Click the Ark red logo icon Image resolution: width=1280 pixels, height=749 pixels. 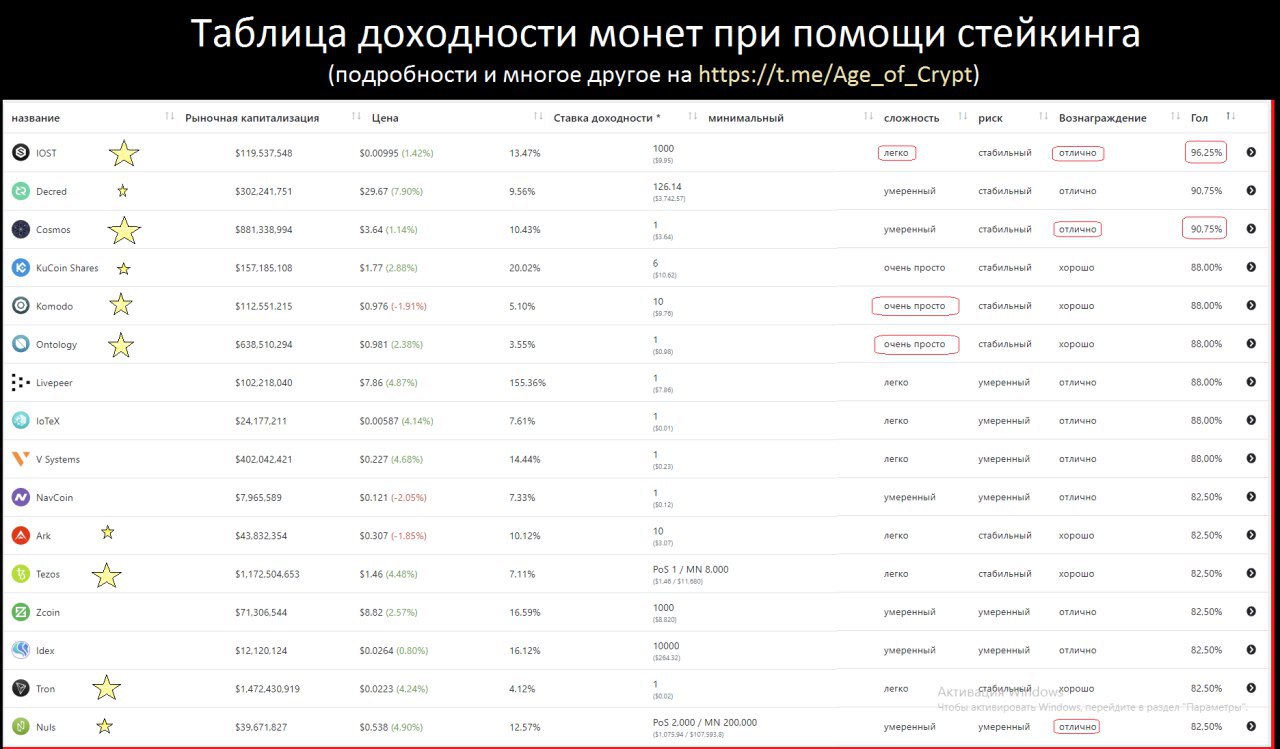coord(20,536)
